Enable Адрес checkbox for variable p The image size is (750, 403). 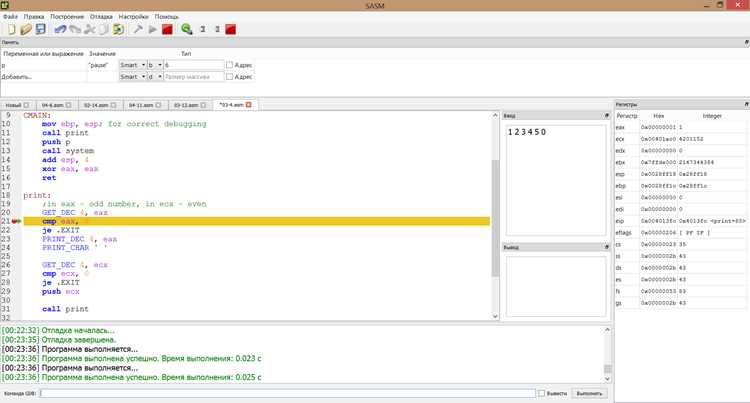(x=230, y=65)
